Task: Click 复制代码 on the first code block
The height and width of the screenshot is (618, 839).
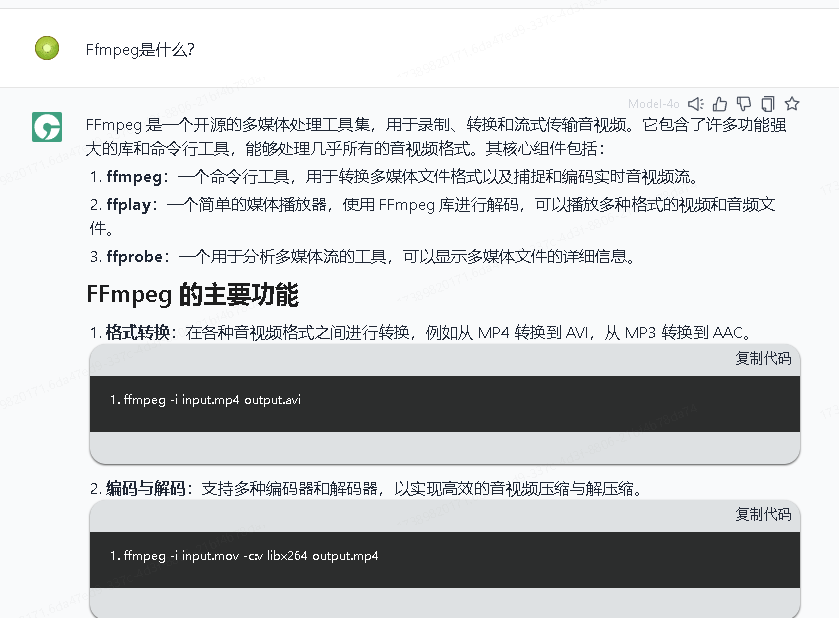Action: tap(763, 358)
